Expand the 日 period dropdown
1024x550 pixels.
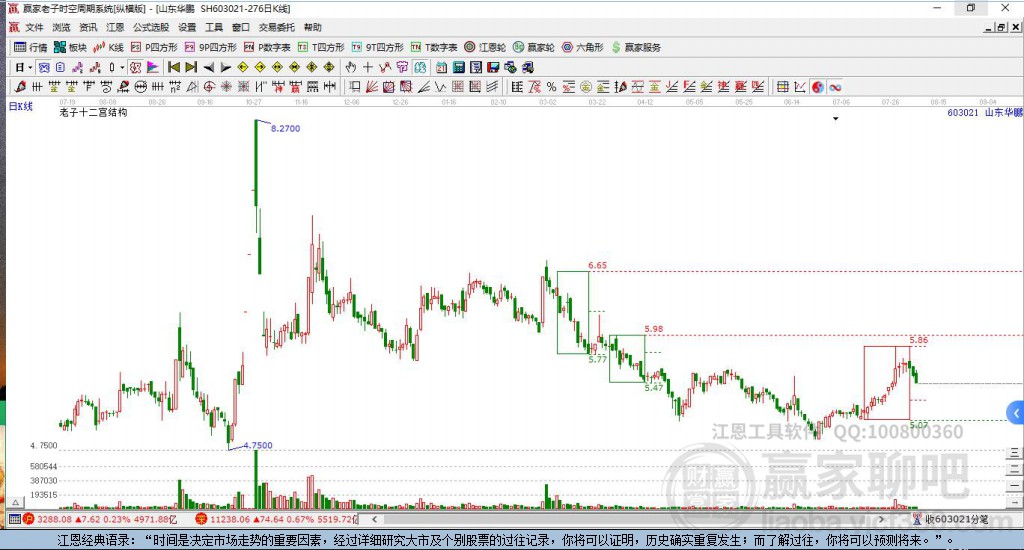pyautogui.click(x=24, y=67)
